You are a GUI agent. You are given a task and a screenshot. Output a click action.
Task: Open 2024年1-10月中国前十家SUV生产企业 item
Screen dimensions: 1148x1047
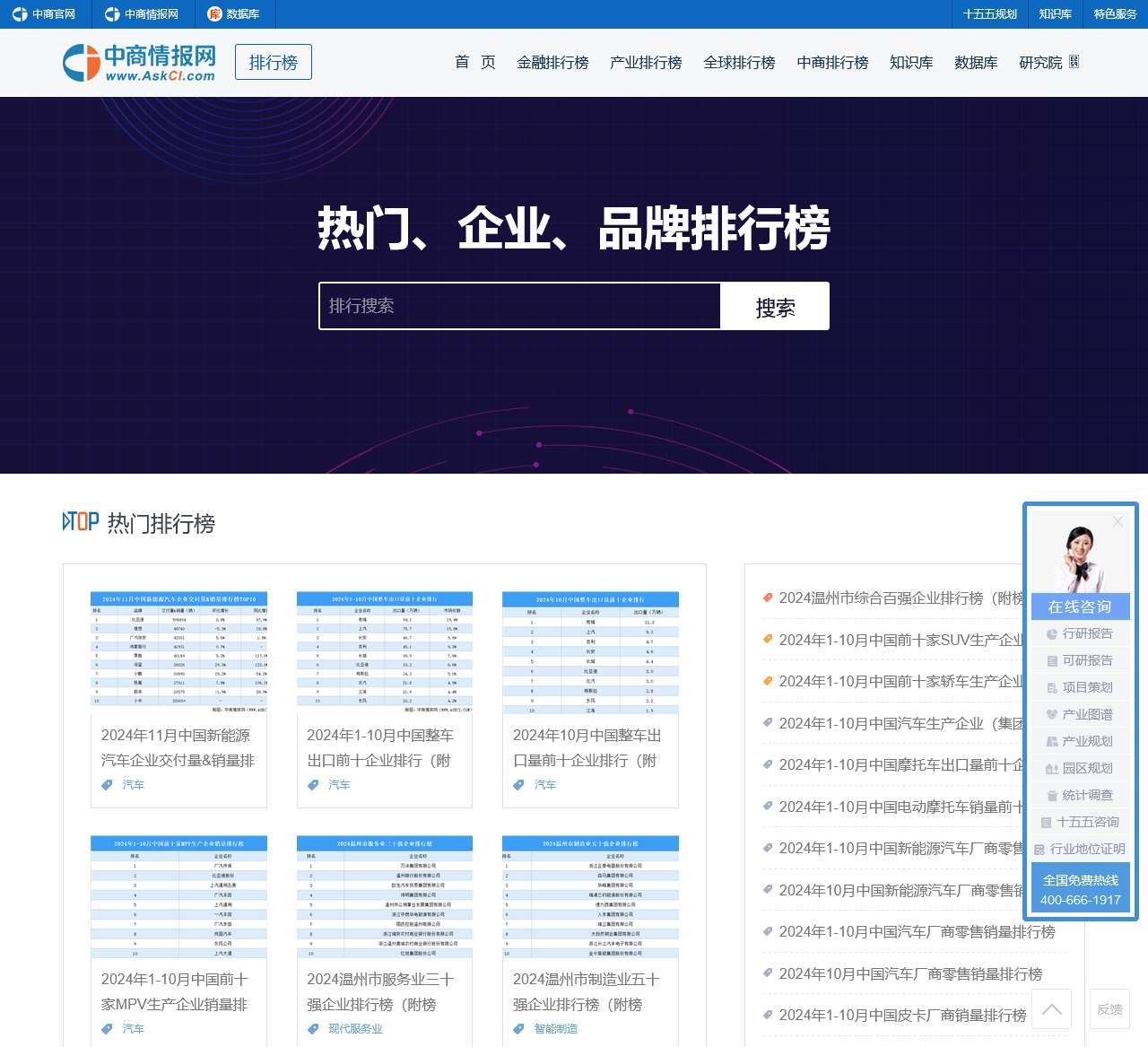[901, 640]
